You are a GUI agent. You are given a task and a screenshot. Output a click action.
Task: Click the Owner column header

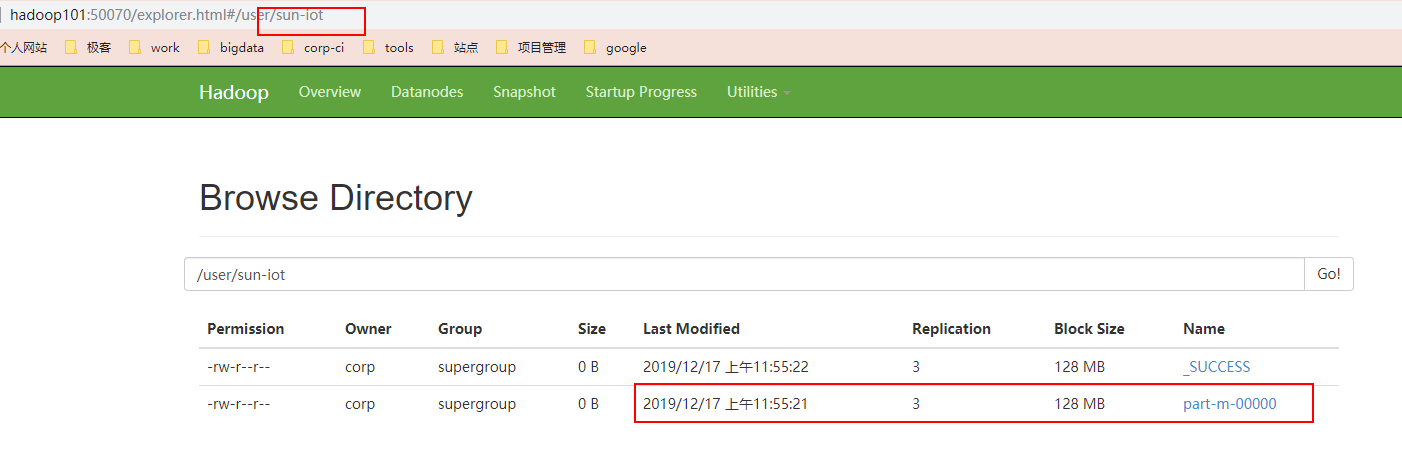(368, 329)
